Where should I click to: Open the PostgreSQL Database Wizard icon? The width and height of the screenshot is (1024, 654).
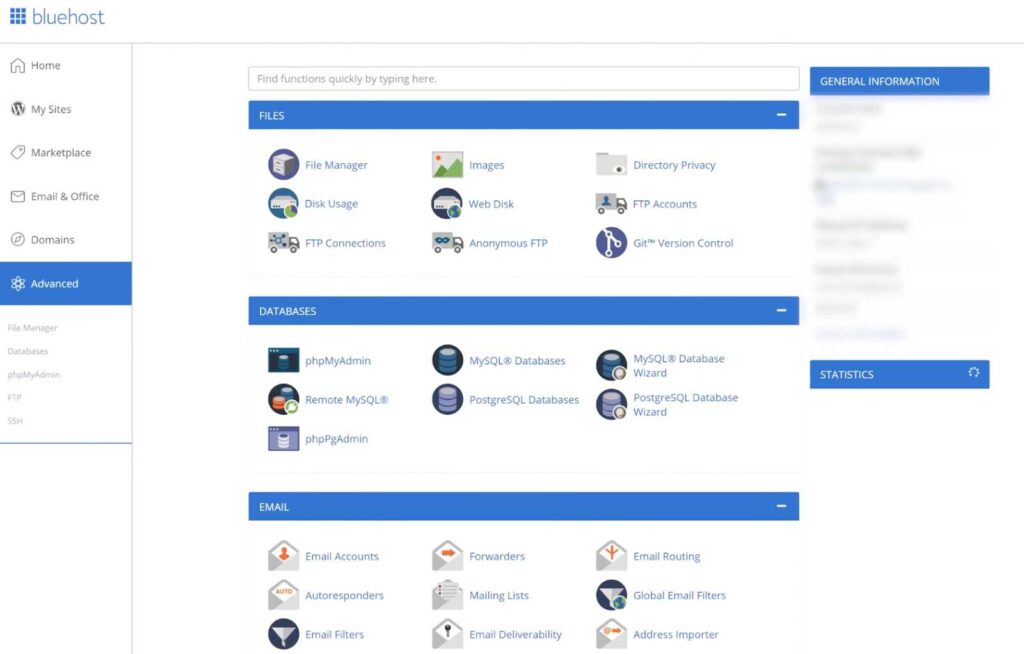tap(611, 404)
